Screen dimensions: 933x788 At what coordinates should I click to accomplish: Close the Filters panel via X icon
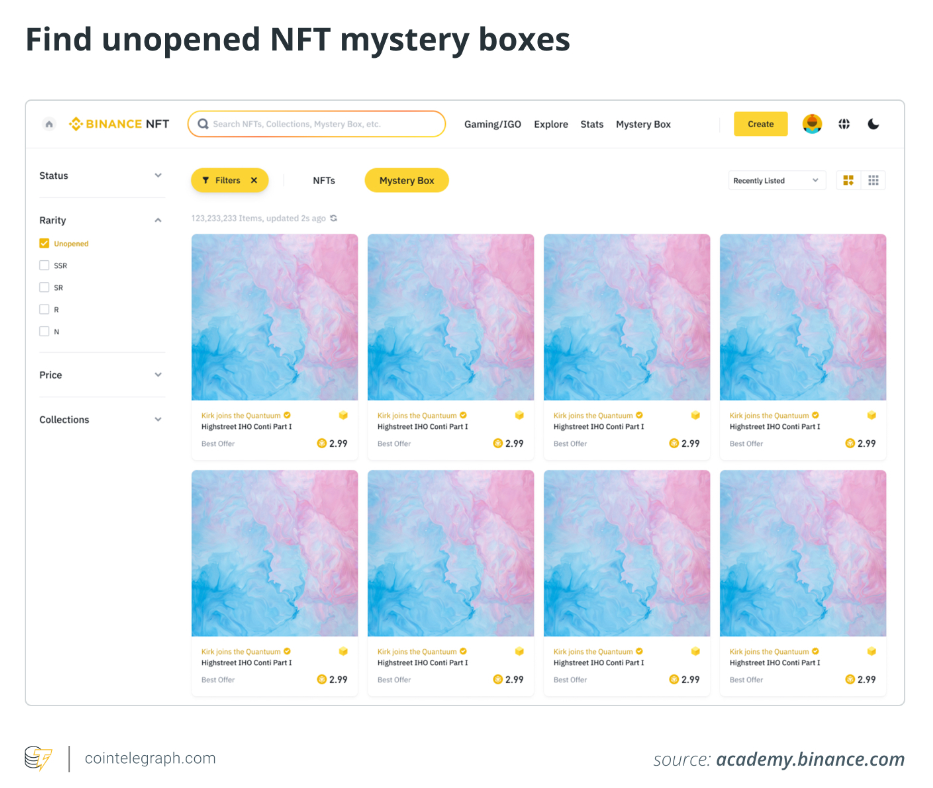254,181
